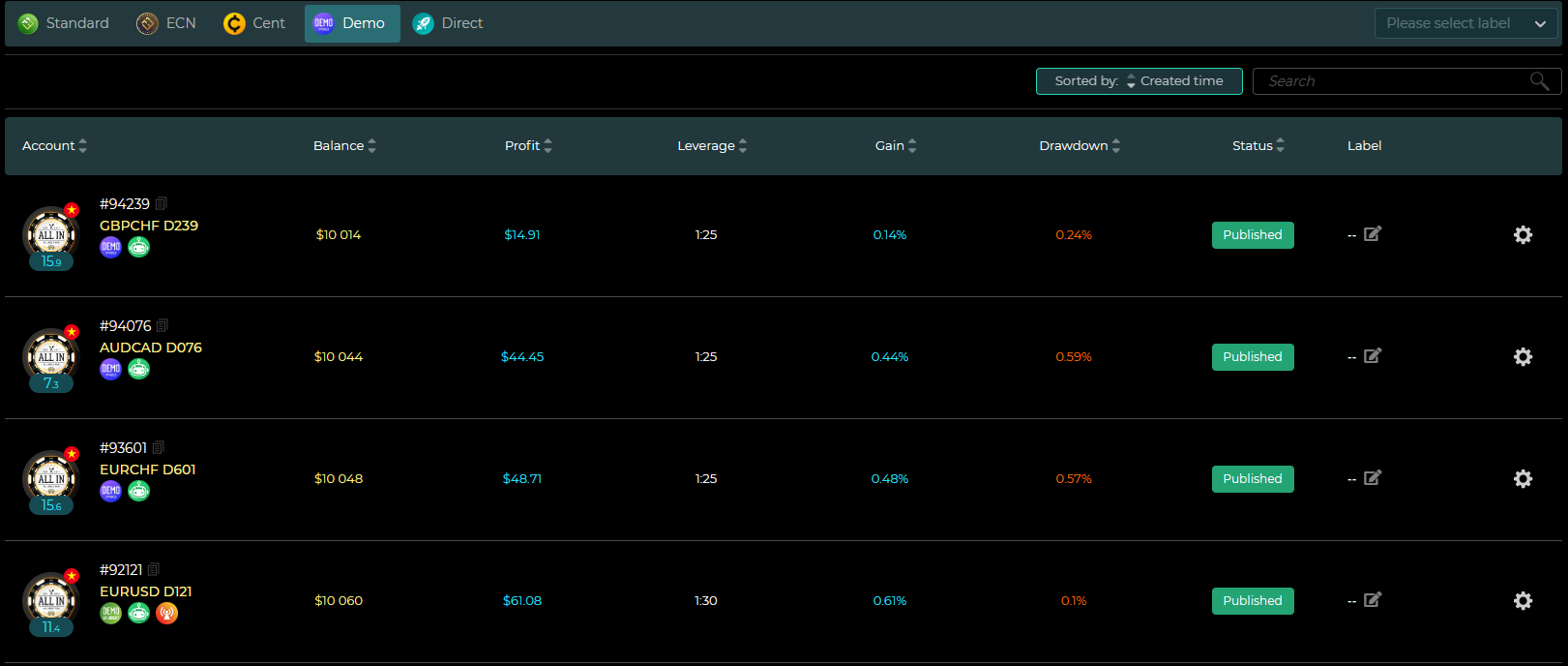Screen dimensions: 1568x666
Task: Copy account number #94239
Action: (x=162, y=204)
